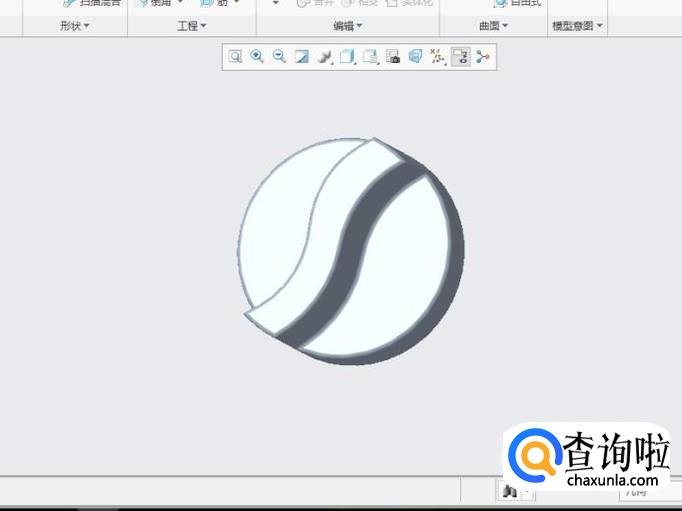Open the Display Style cube icon
This screenshot has height=511, width=682.
pyautogui.click(x=347, y=57)
